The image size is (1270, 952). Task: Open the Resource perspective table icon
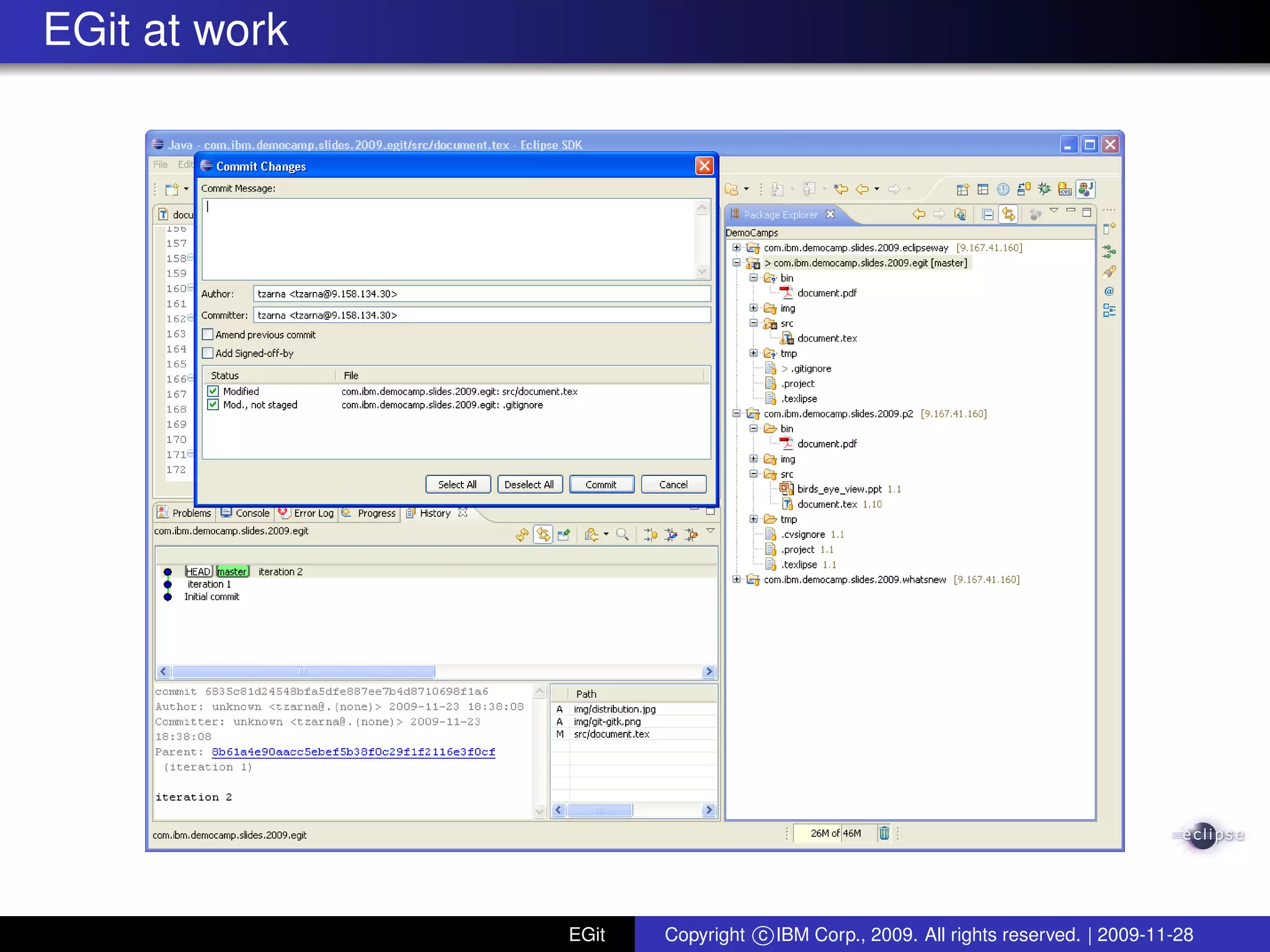point(983,189)
